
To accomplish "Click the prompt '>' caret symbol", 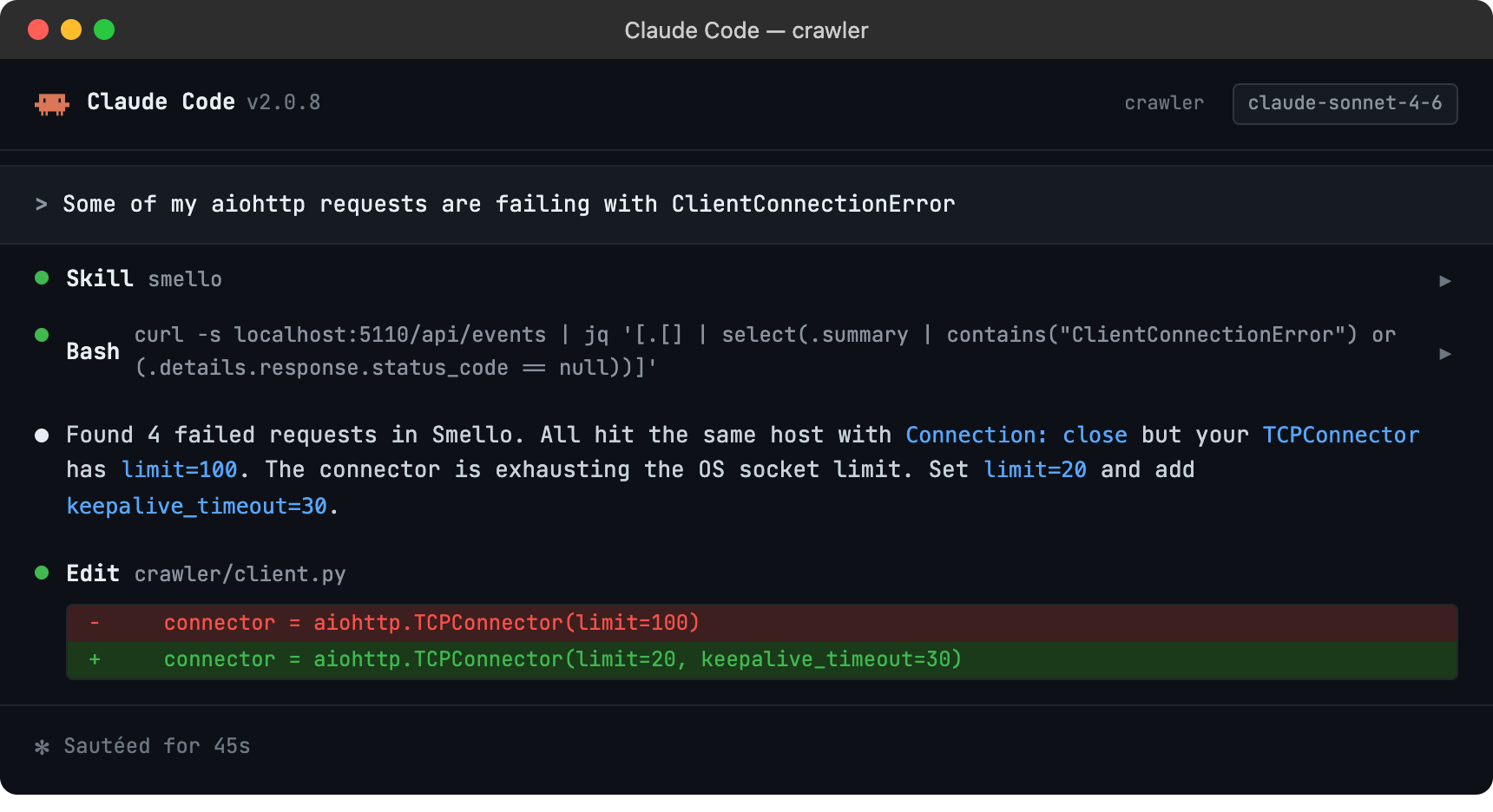I will pos(41,204).
